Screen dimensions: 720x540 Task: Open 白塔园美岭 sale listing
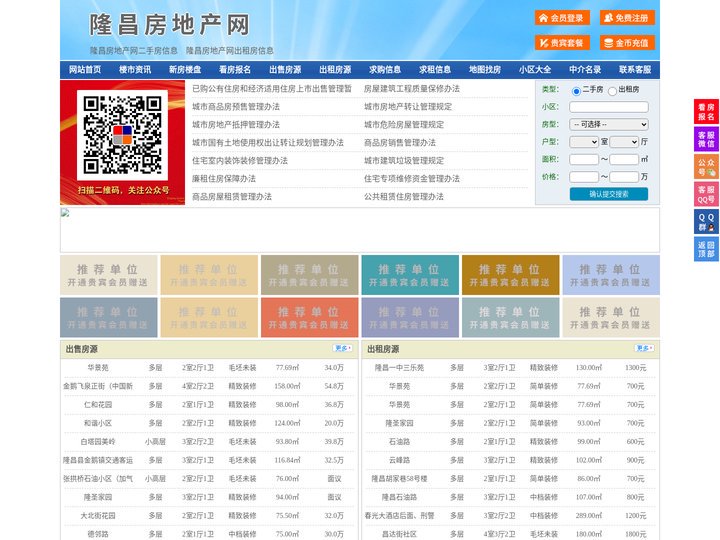pyautogui.click(x=98, y=441)
